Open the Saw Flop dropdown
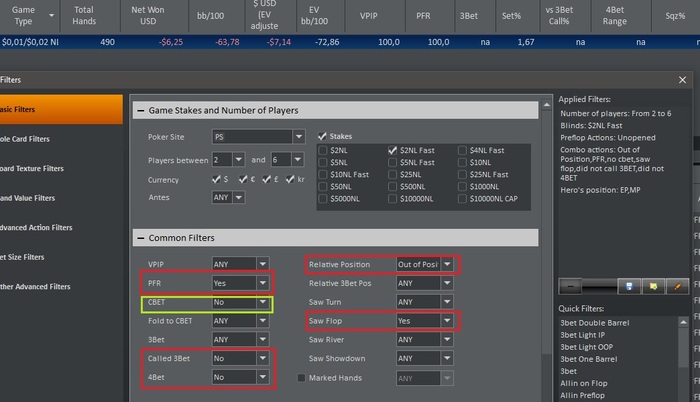This screenshot has height=402, width=700. pyautogui.click(x=448, y=322)
